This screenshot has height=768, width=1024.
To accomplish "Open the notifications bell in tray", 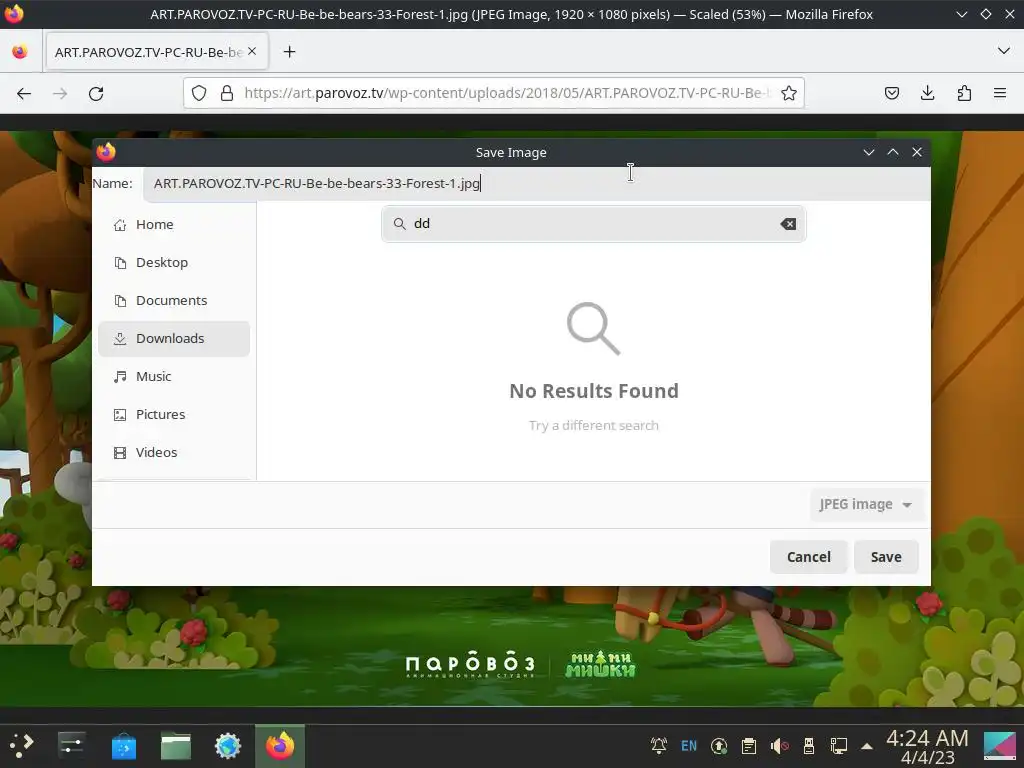I will pos(659,745).
